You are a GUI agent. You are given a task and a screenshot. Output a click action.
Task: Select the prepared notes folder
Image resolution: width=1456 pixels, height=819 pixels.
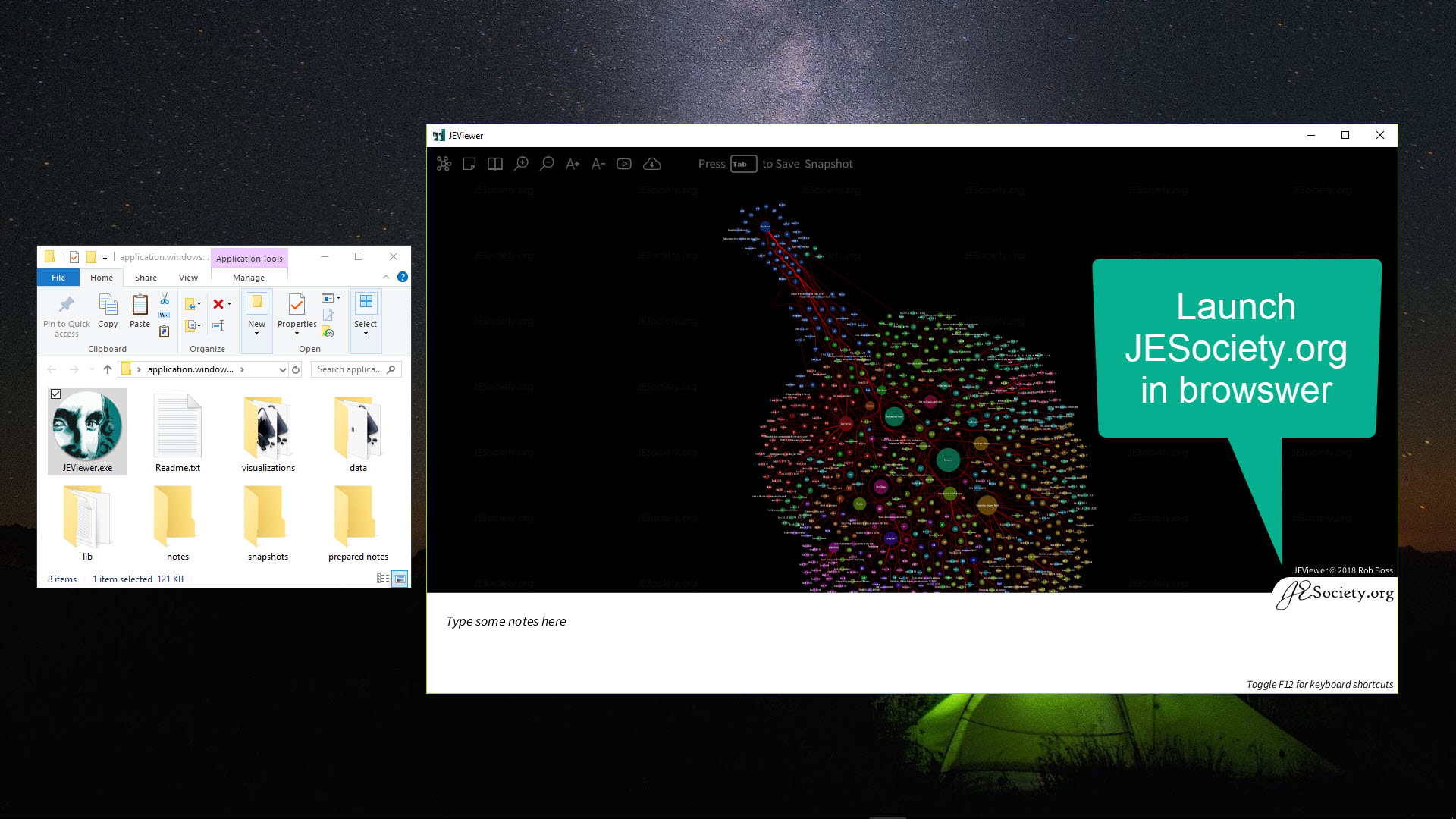coord(358,522)
